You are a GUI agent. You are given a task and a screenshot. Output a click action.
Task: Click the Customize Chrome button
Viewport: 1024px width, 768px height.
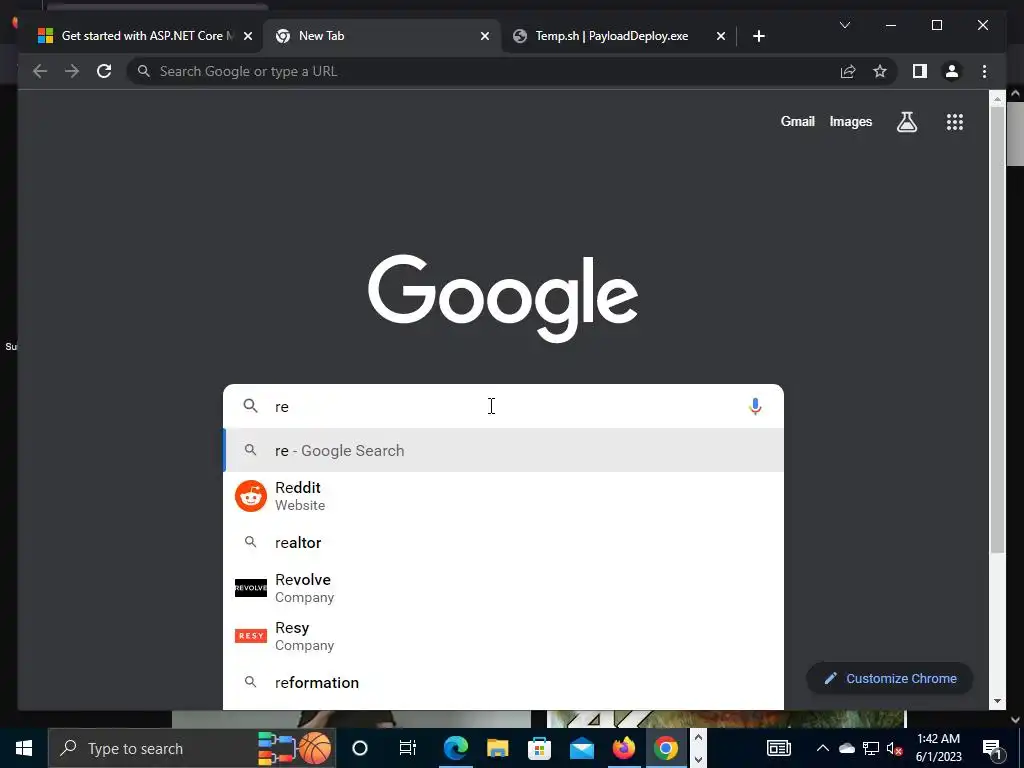coord(889,679)
